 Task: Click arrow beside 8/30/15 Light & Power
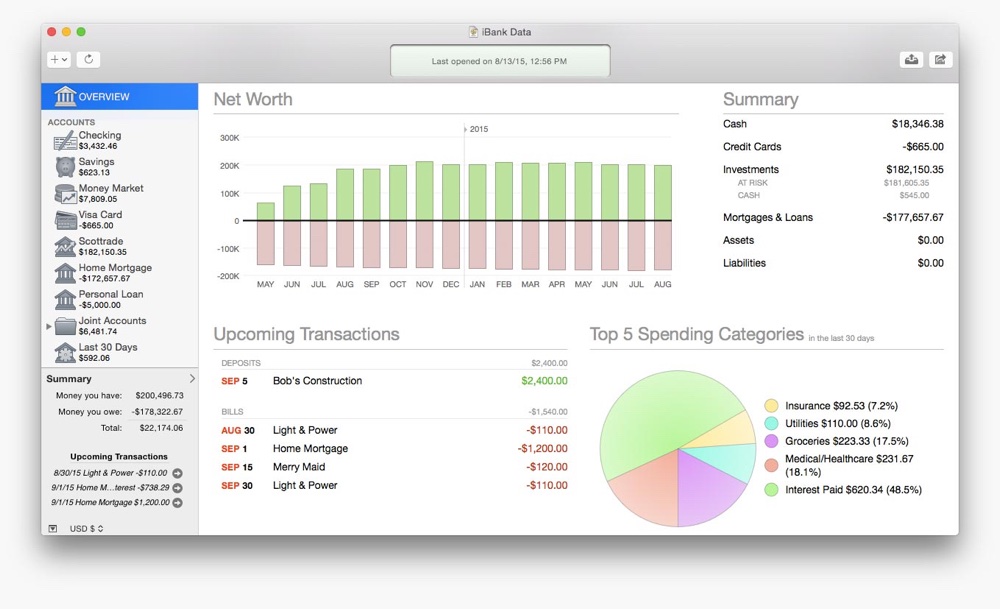coord(177,473)
